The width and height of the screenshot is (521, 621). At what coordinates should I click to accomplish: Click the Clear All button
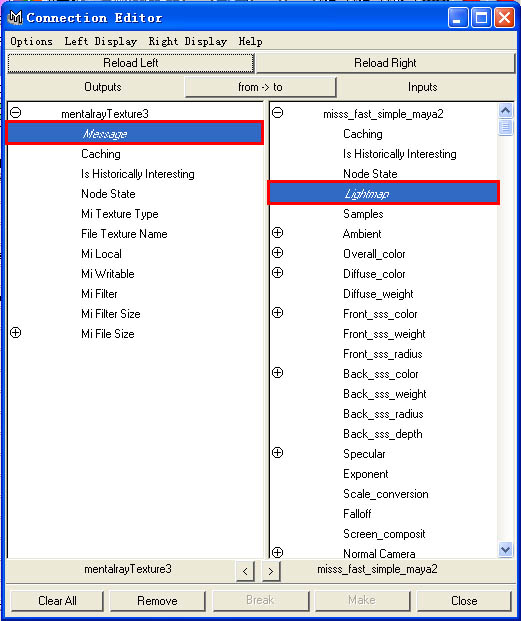click(x=57, y=601)
